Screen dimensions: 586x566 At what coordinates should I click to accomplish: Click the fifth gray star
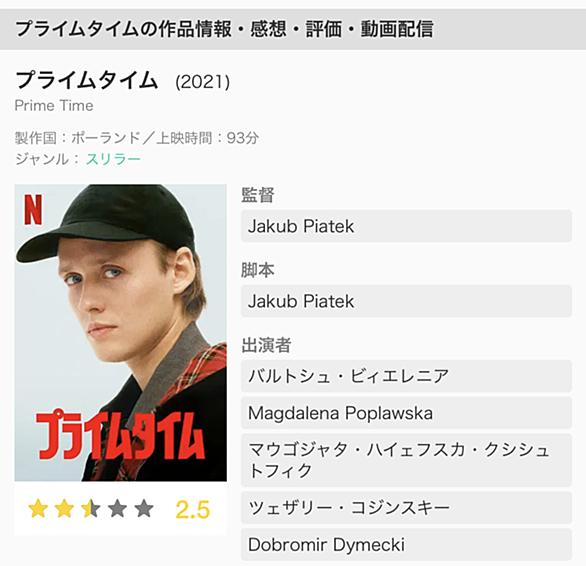(144, 509)
